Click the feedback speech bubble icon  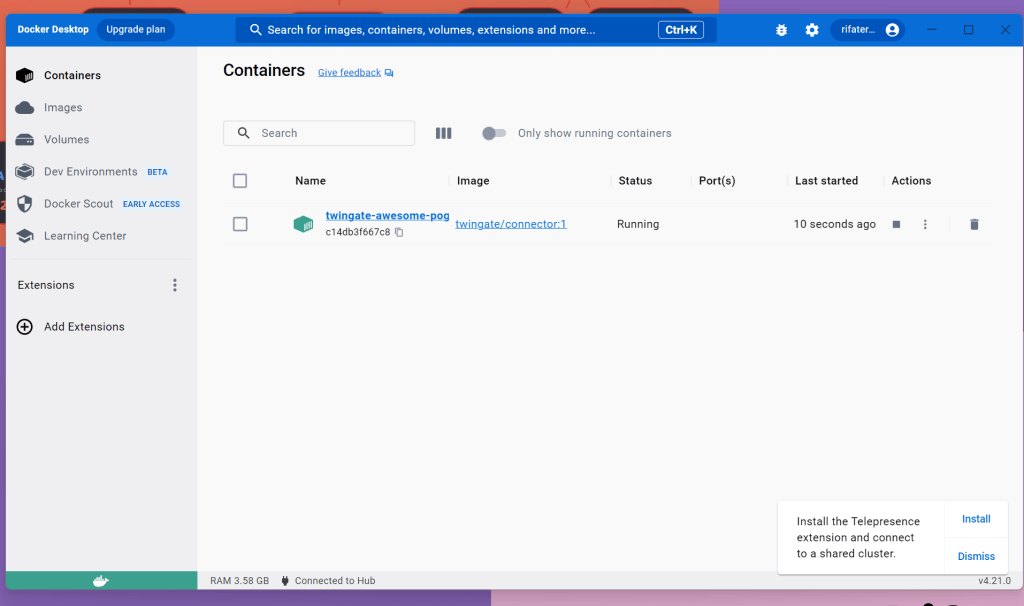389,73
